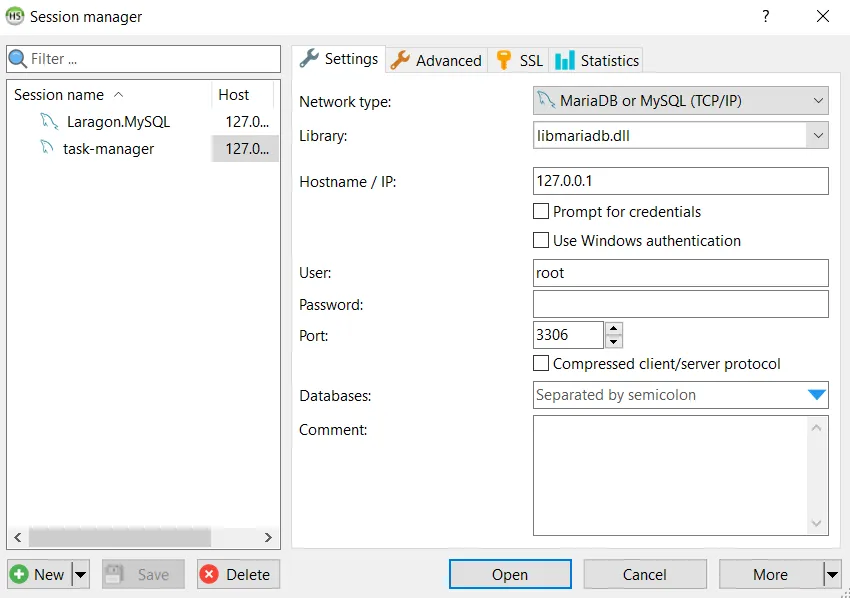This screenshot has width=850, height=598.
Task: Click the orange wrench icon on Advanced tab
Action: coord(400,60)
